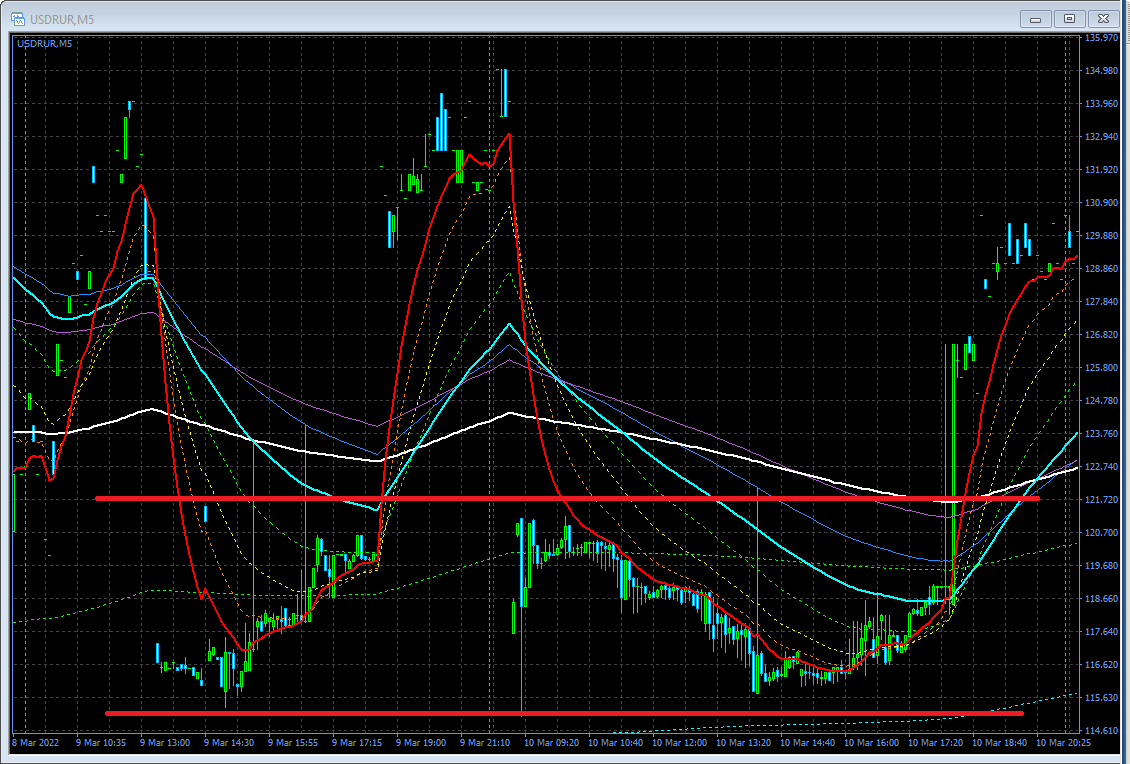The width and height of the screenshot is (1130, 764).
Task: Click the 10 Mar 09:20 time label
Action: coord(551,743)
